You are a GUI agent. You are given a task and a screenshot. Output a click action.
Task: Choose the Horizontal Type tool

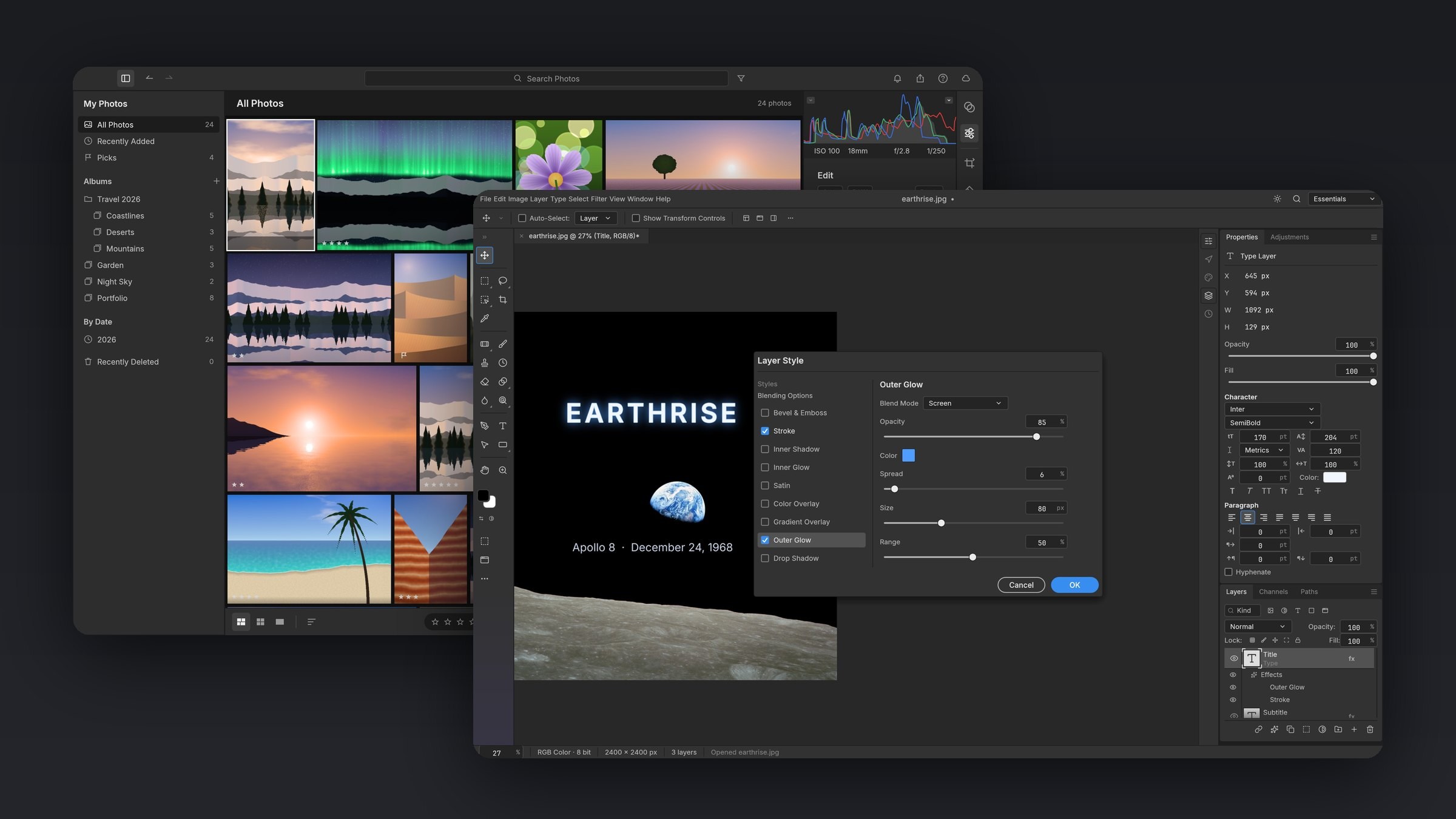click(503, 426)
